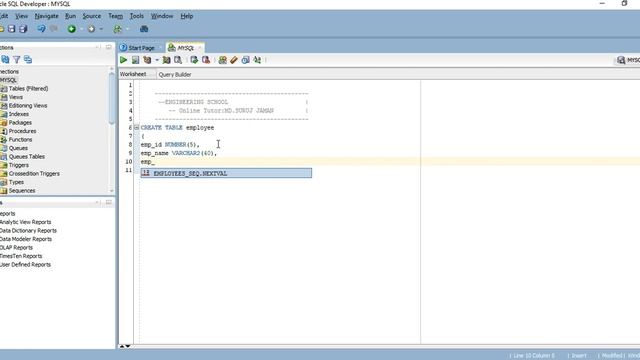This screenshot has height=360, width=640.
Task: Click the Autotrace icon
Action: coord(166,60)
